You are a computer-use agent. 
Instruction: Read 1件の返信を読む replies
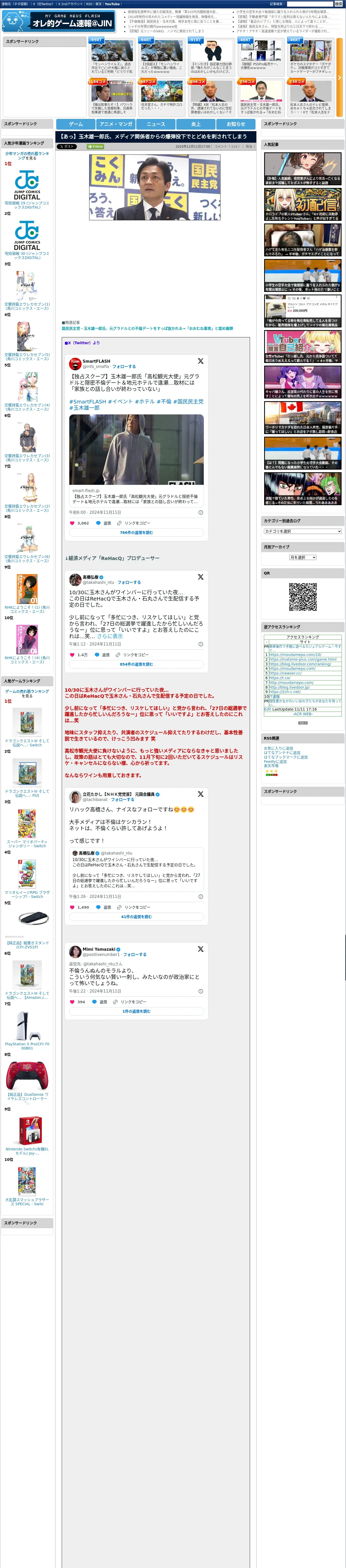(x=137, y=1012)
